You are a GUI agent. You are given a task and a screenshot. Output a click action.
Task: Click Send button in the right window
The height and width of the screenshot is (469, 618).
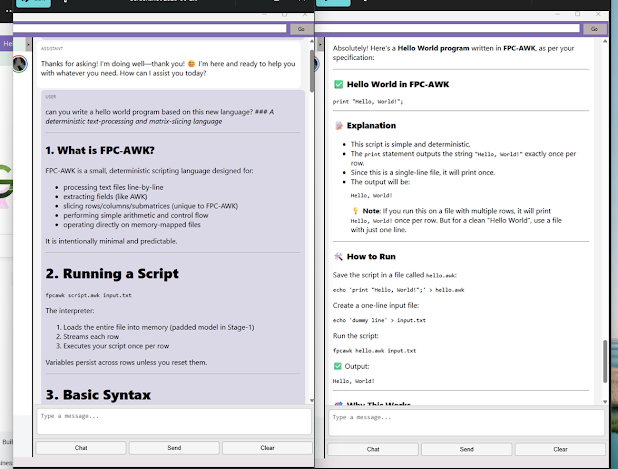pyautogui.click(x=467, y=449)
